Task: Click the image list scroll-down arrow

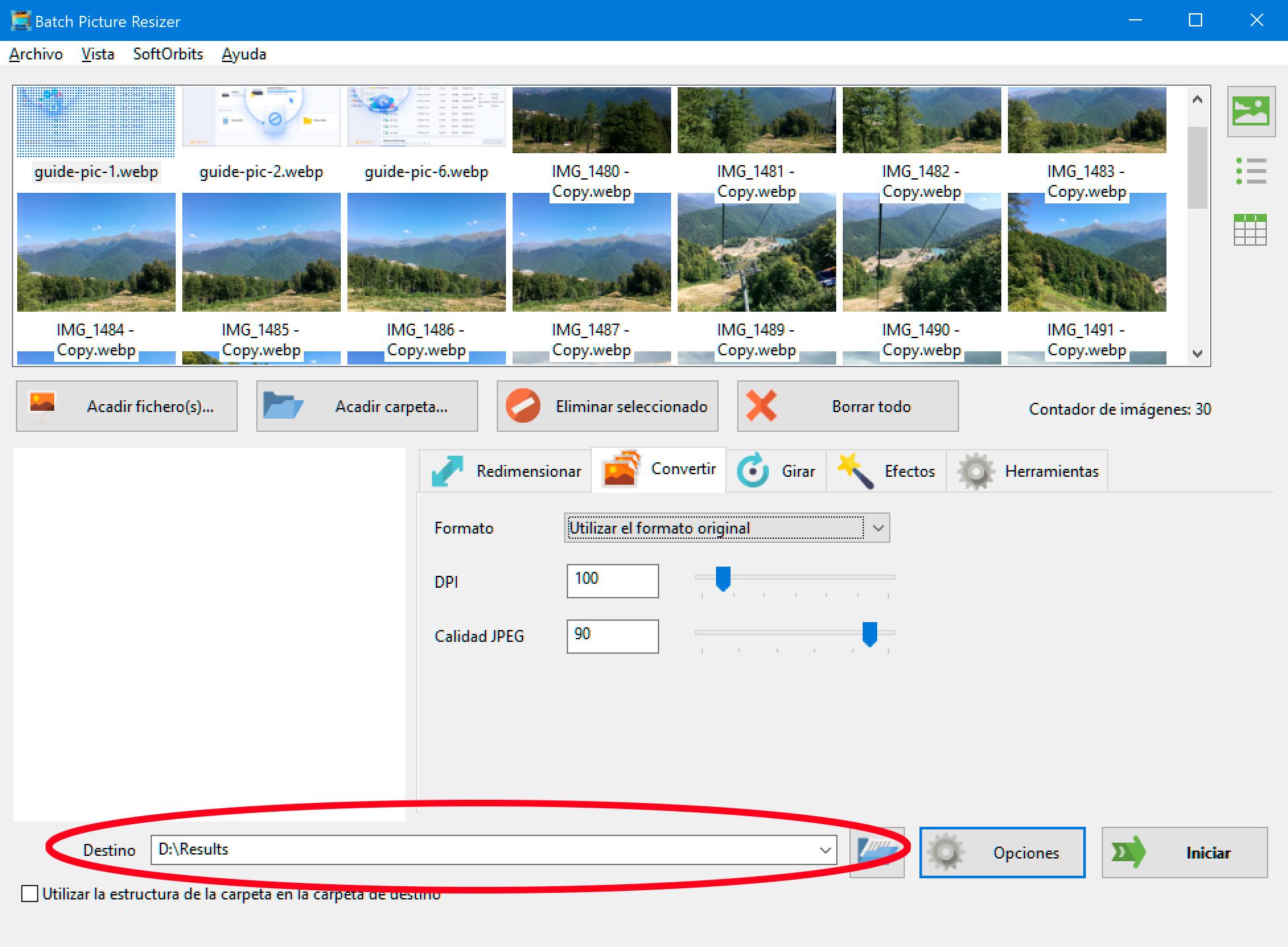Action: (x=1198, y=353)
